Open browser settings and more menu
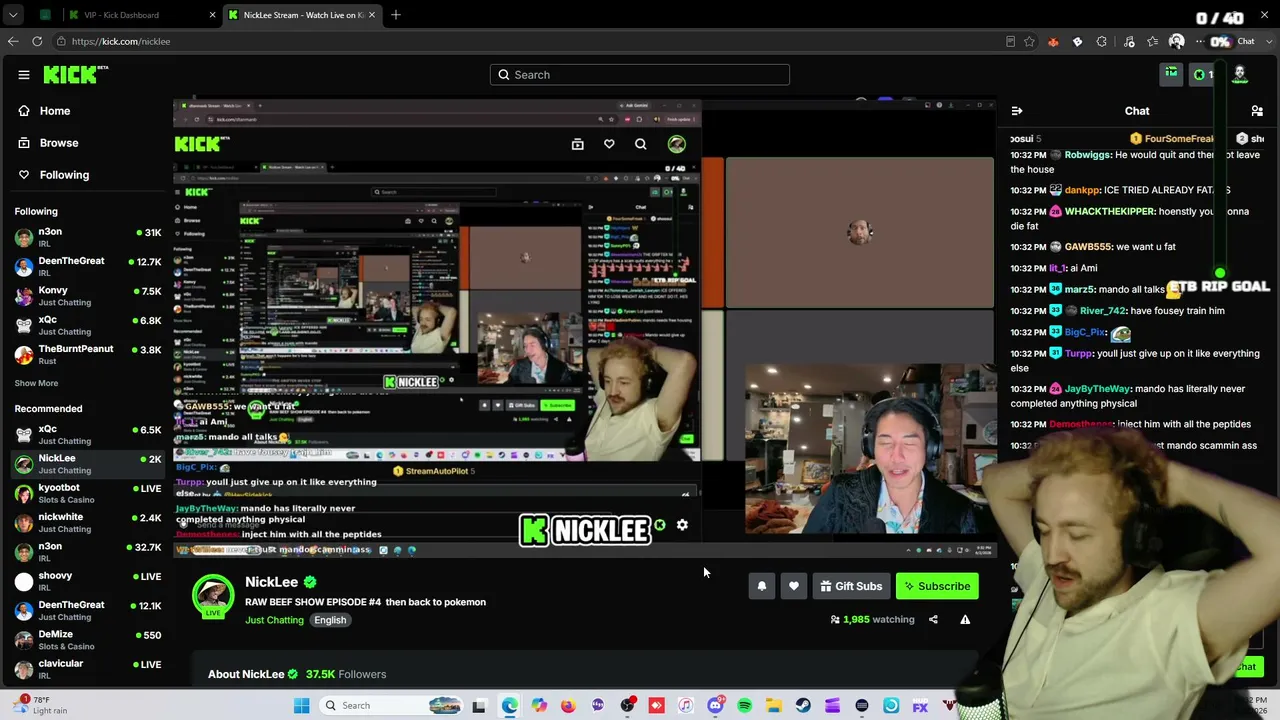The image size is (1280, 720). click(1200, 42)
